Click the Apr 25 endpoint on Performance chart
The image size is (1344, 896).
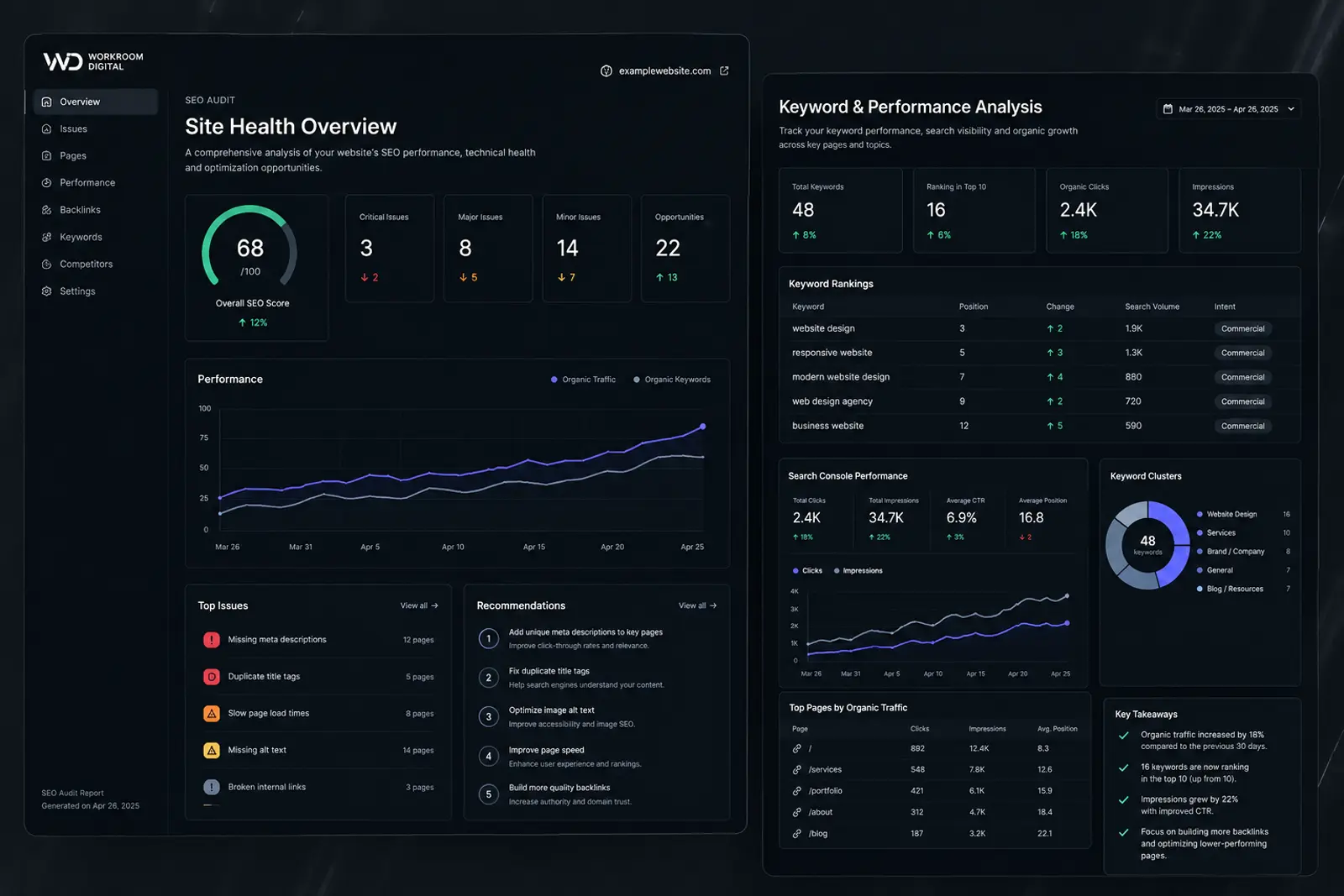pyautogui.click(x=703, y=427)
